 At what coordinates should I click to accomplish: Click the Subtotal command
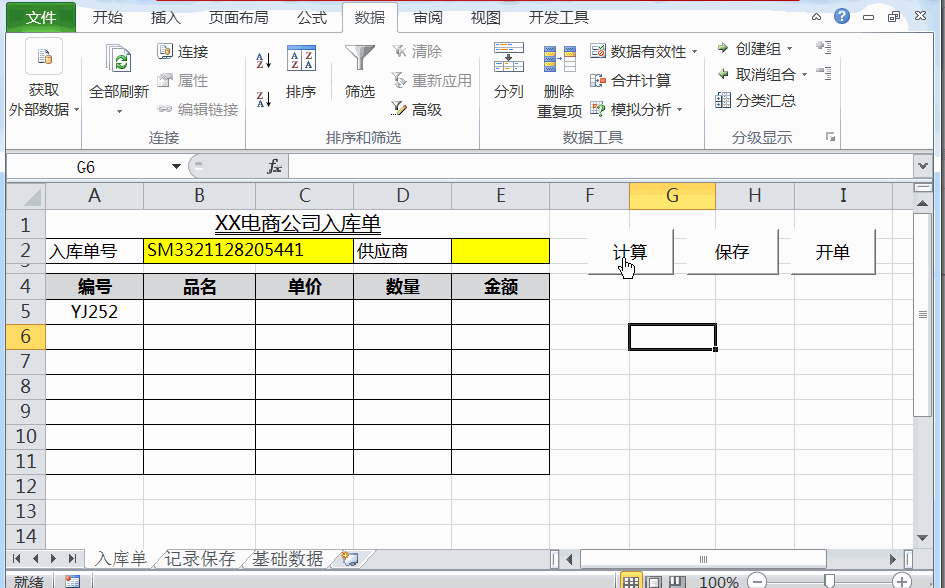tap(756, 100)
